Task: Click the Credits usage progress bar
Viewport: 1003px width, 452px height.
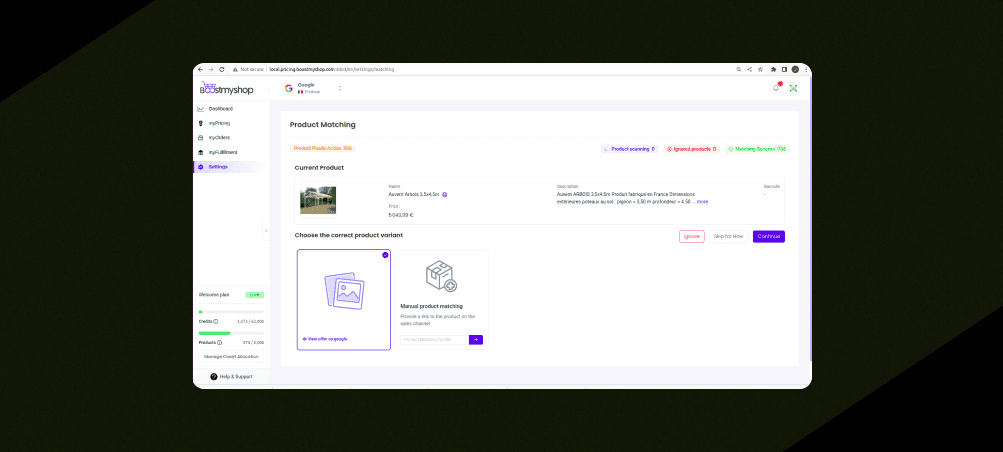Action: [231, 312]
